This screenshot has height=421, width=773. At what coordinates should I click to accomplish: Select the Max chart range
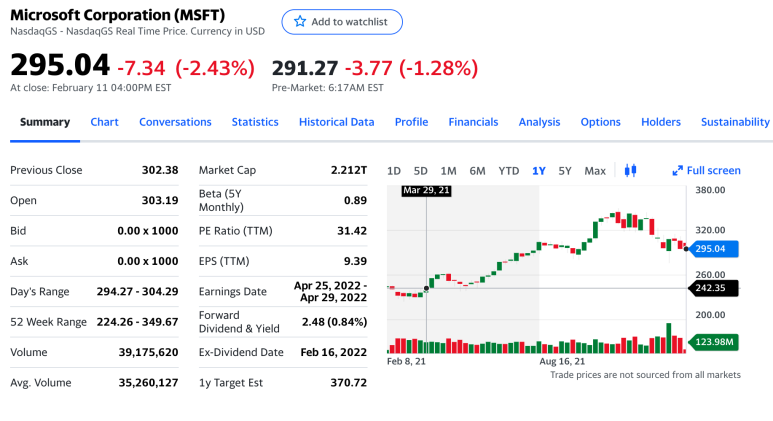(x=595, y=171)
